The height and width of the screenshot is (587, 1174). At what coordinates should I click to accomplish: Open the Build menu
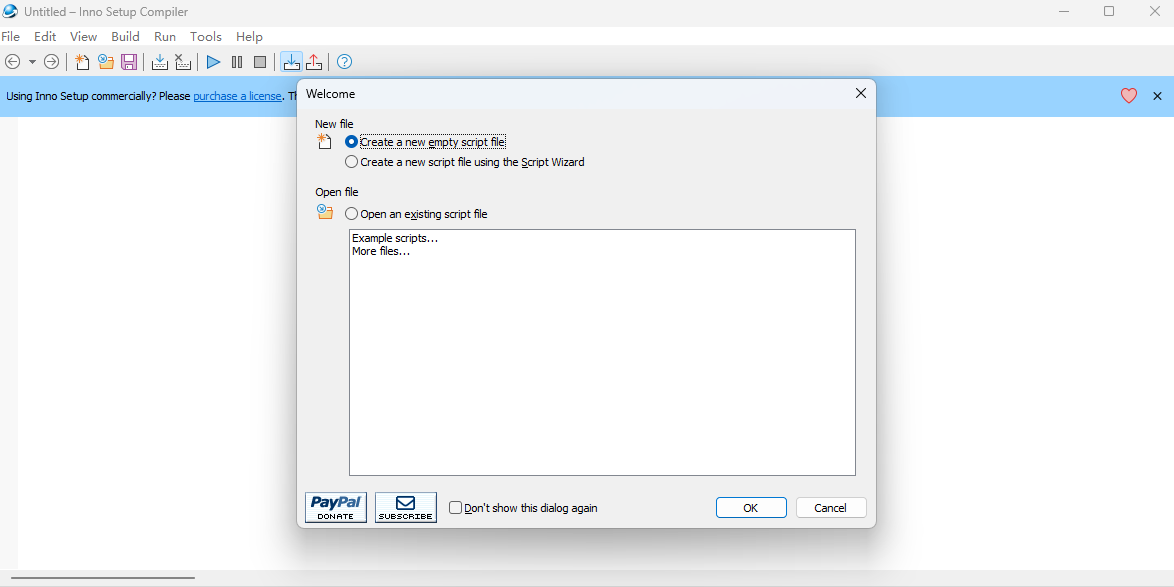coord(125,36)
